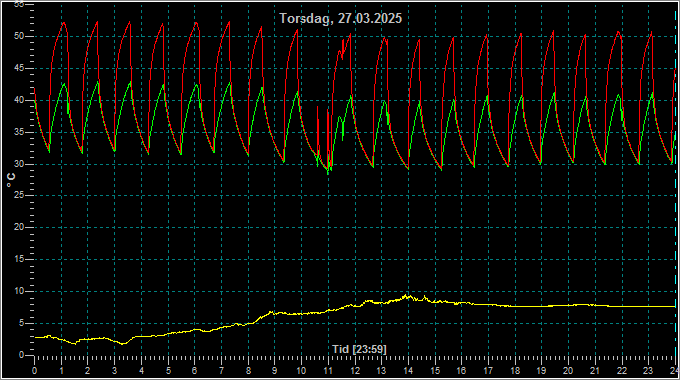
Task: Click hour 18 on the time axis
Action: 515,371
